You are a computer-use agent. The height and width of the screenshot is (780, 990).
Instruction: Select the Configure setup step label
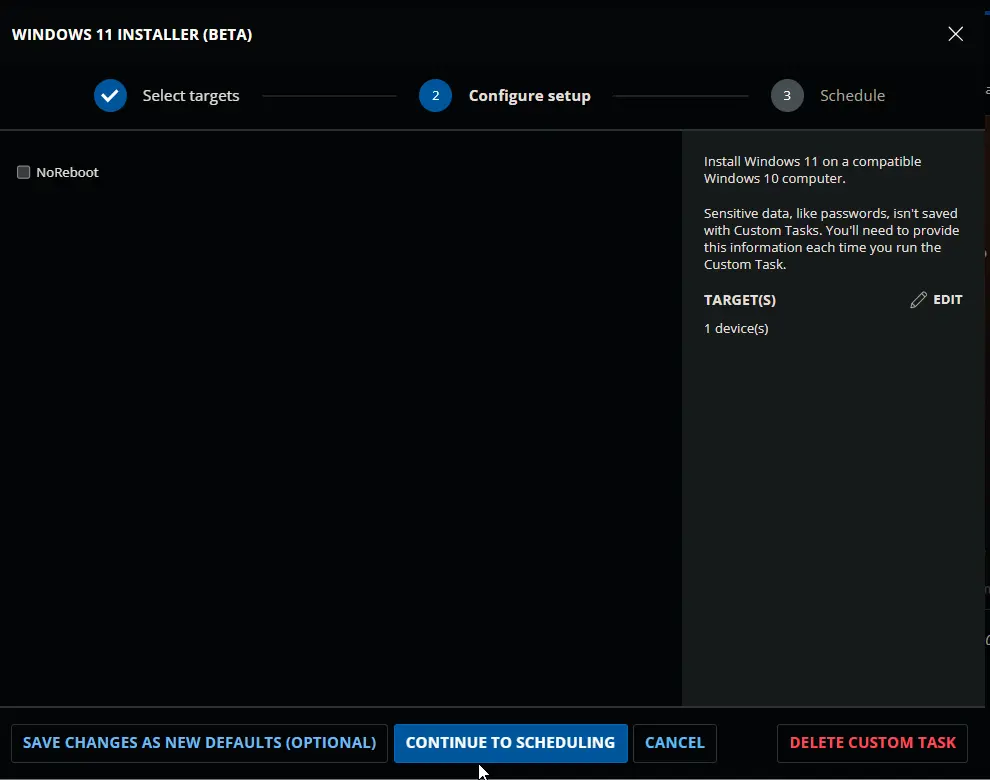530,95
